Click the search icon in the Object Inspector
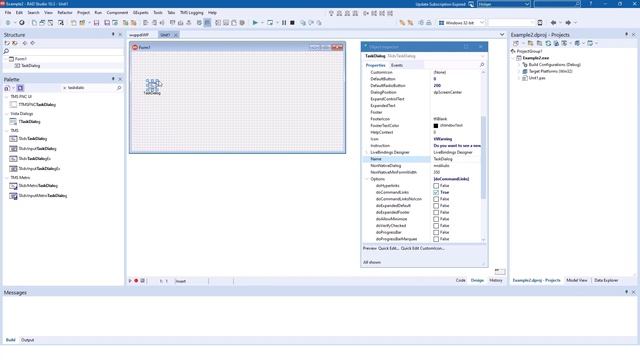 click(482, 65)
